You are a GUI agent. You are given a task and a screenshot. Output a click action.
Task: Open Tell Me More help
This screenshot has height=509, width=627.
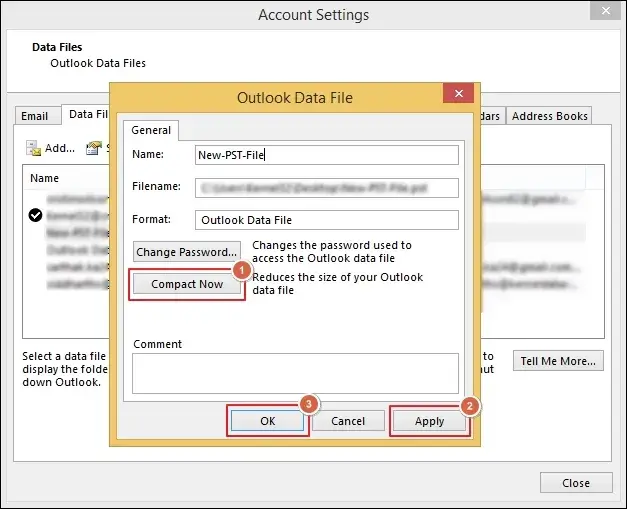(558, 360)
